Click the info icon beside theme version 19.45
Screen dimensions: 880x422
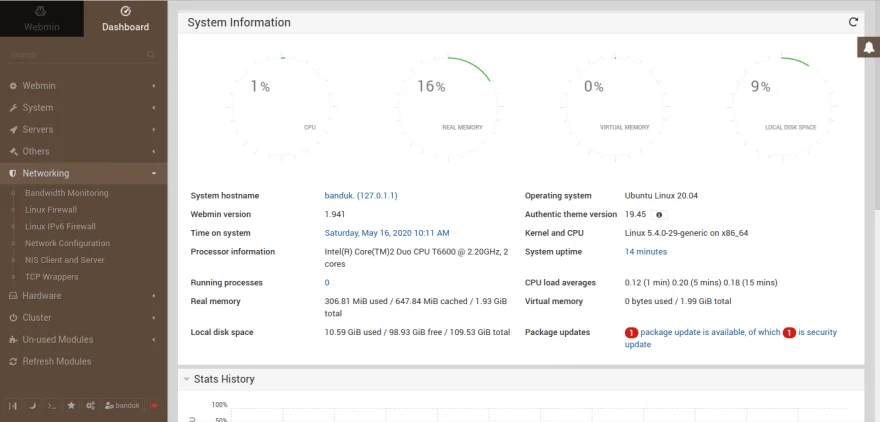658,214
